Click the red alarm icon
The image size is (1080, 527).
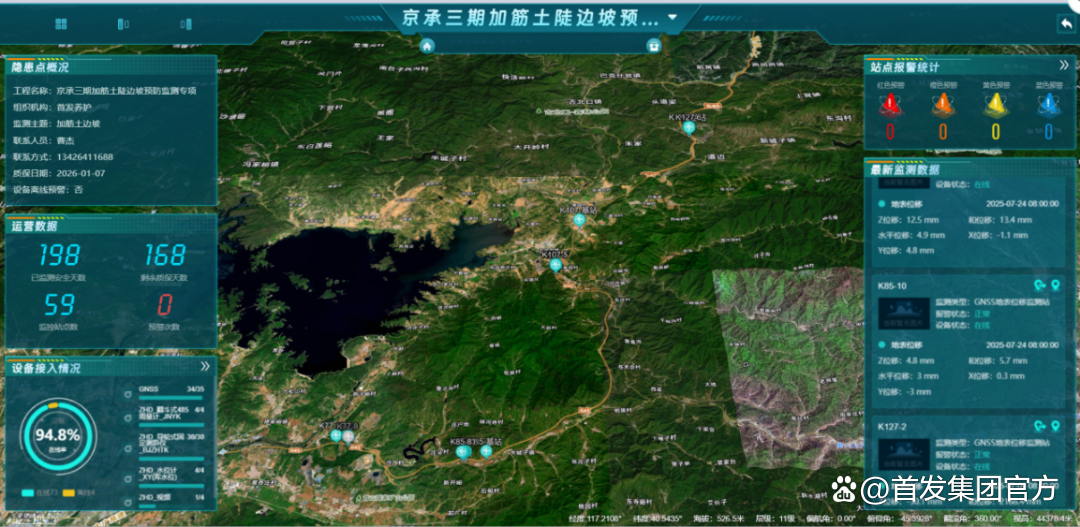pyautogui.click(x=890, y=105)
